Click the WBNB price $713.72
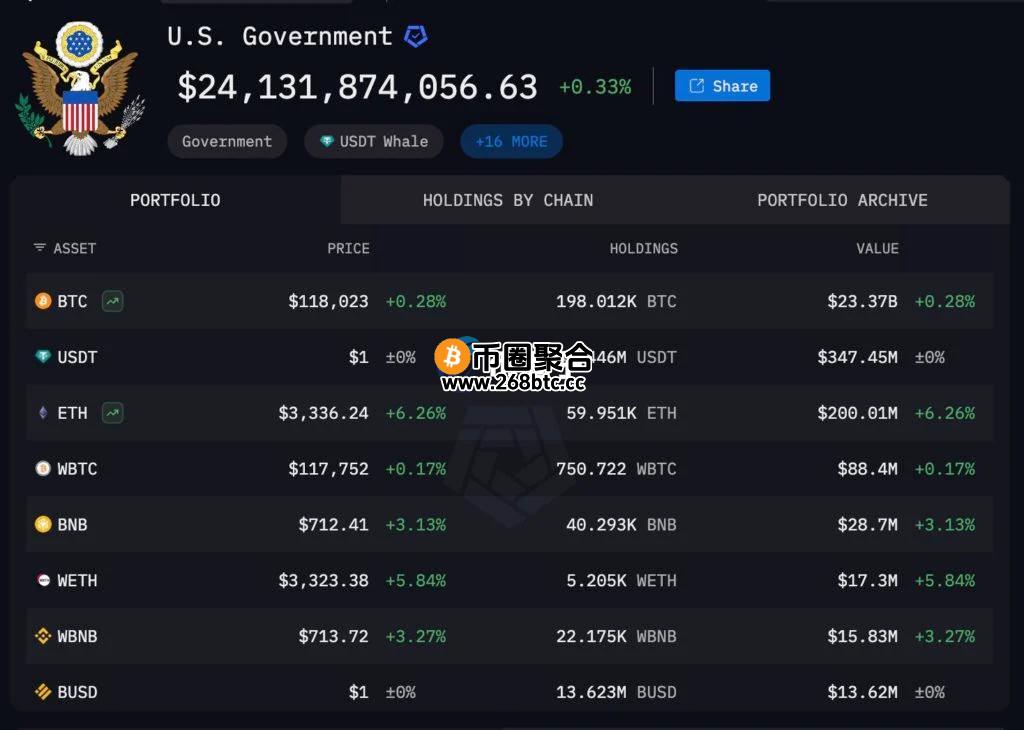This screenshot has width=1024, height=730. (x=333, y=636)
